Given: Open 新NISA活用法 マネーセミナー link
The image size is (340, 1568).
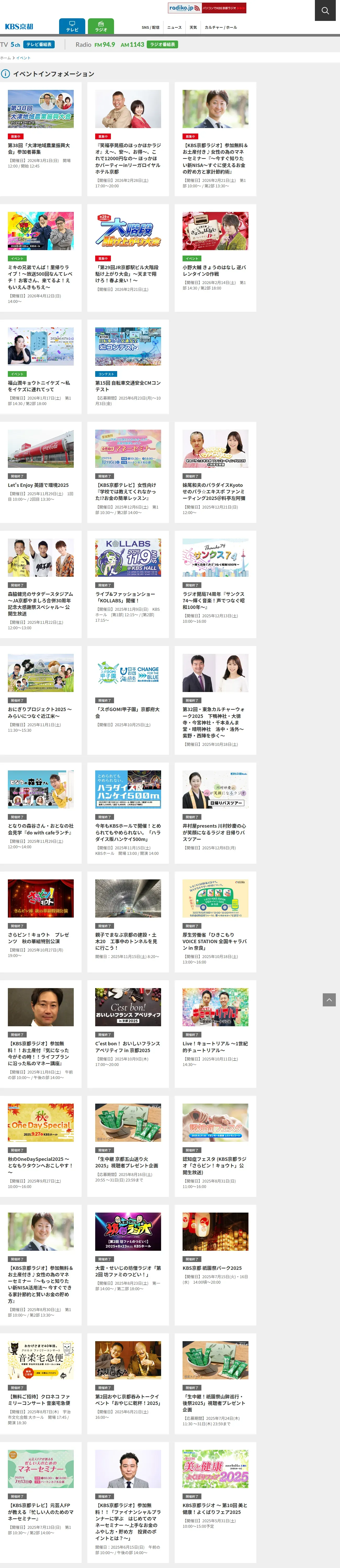Looking at the screenshot, I should (40, 1284).
